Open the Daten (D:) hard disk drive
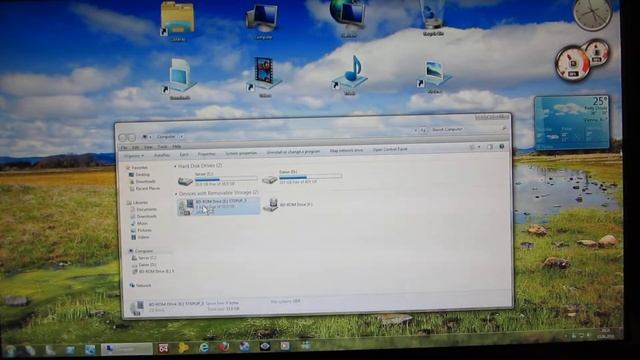 point(302,177)
